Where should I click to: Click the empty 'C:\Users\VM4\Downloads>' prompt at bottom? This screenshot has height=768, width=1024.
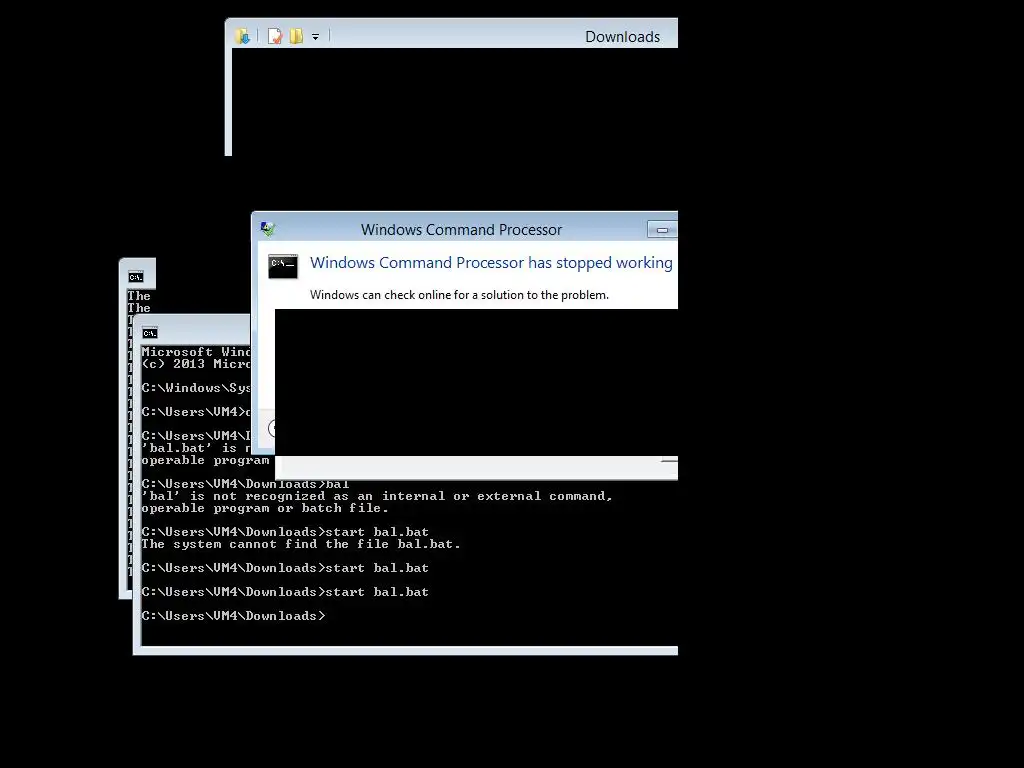pyautogui.click(x=233, y=616)
